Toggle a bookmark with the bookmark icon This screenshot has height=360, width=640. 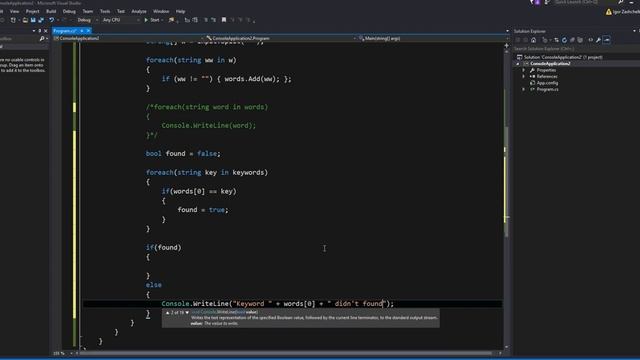224,20
